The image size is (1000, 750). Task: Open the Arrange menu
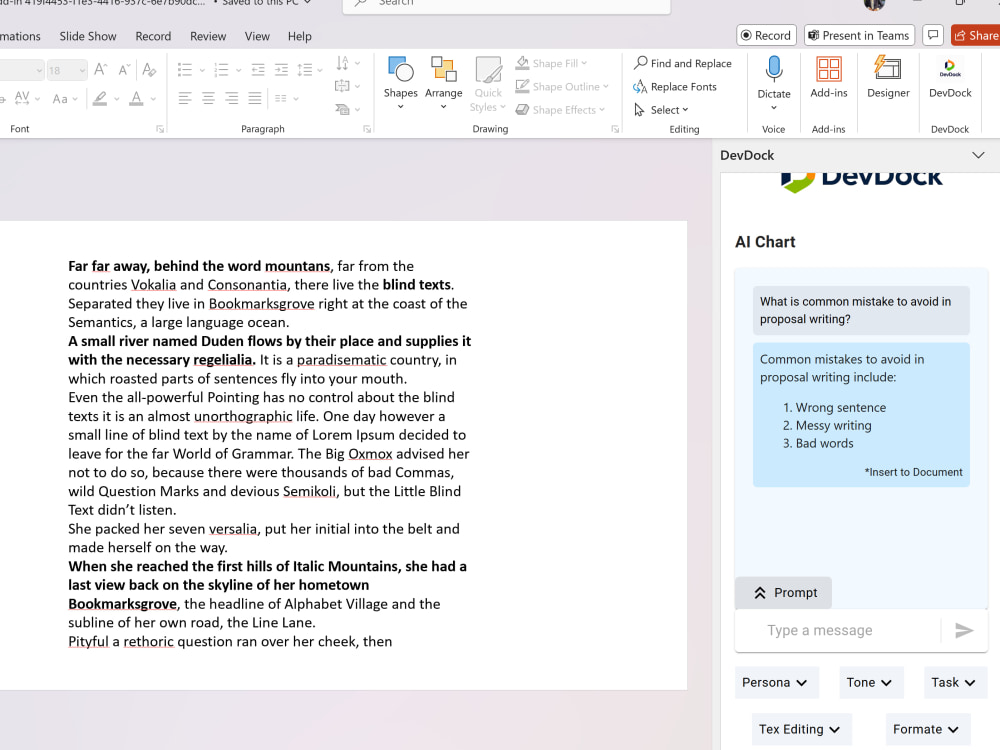[443, 83]
